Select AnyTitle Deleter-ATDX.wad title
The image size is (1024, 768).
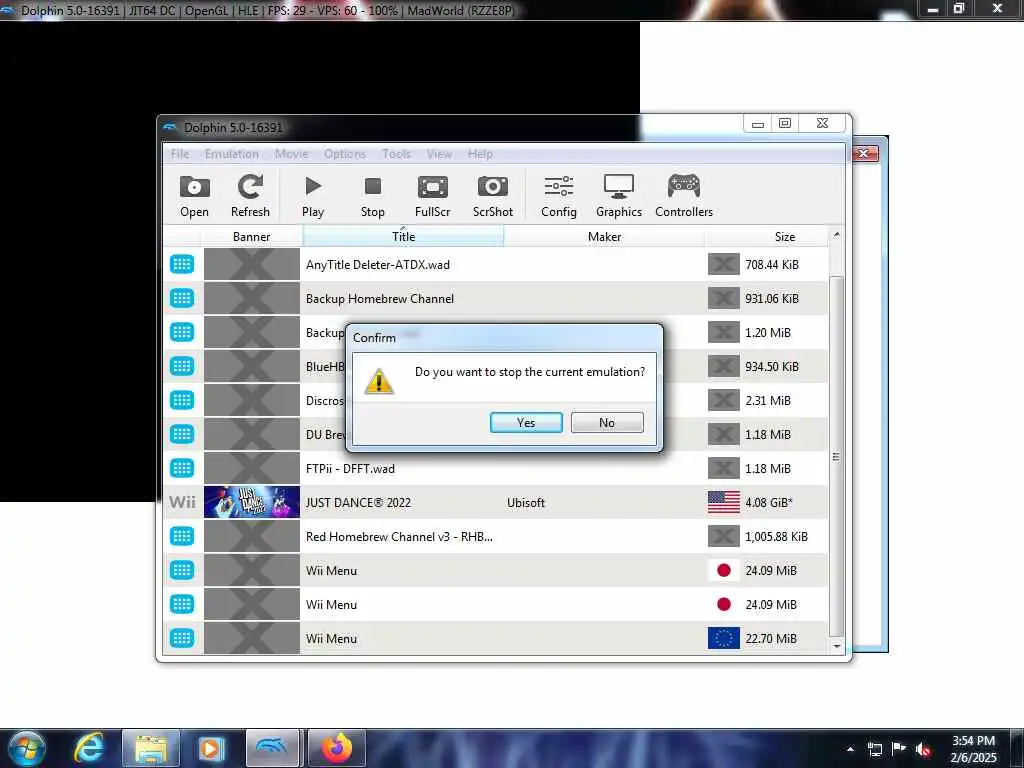click(x=377, y=264)
